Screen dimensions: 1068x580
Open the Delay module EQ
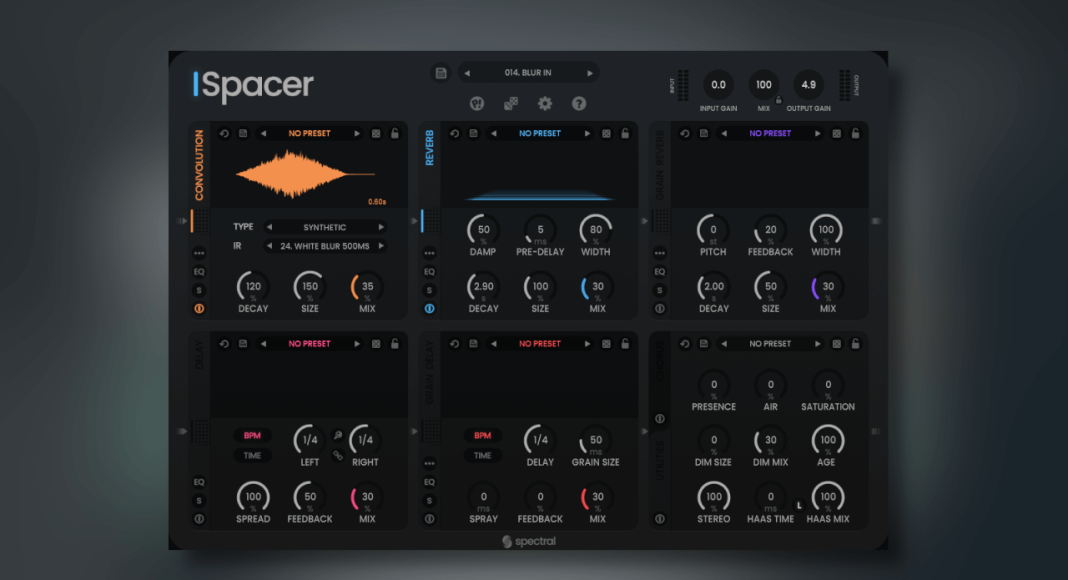click(199, 482)
